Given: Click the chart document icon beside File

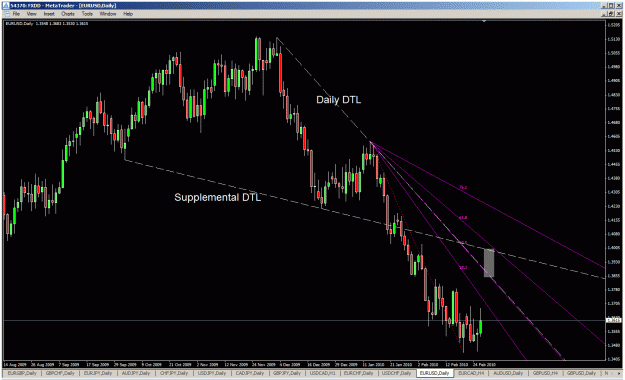Looking at the screenshot, I should click(x=6, y=14).
